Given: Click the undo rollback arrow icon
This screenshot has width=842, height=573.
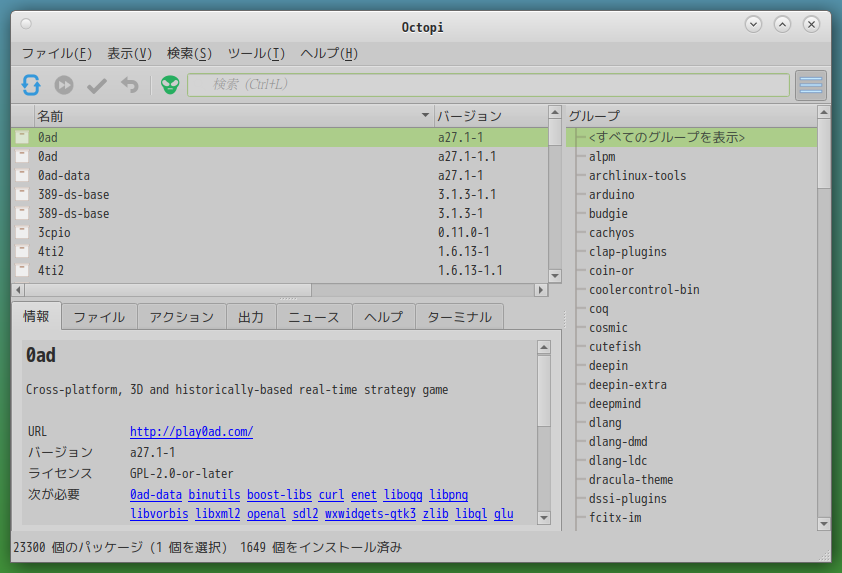Looking at the screenshot, I should [129, 85].
